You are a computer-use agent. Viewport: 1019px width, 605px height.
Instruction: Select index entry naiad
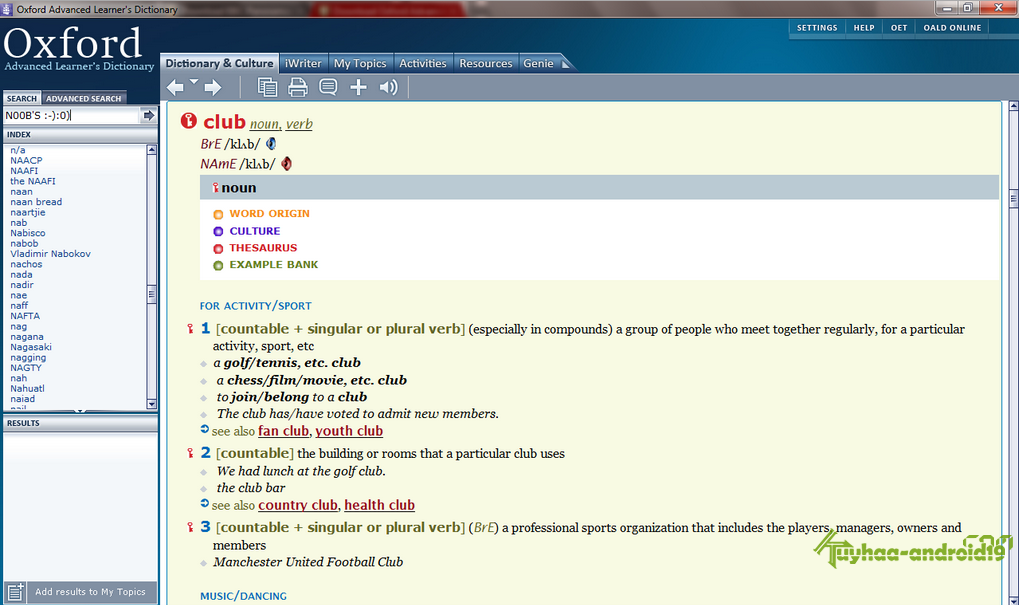coord(23,400)
